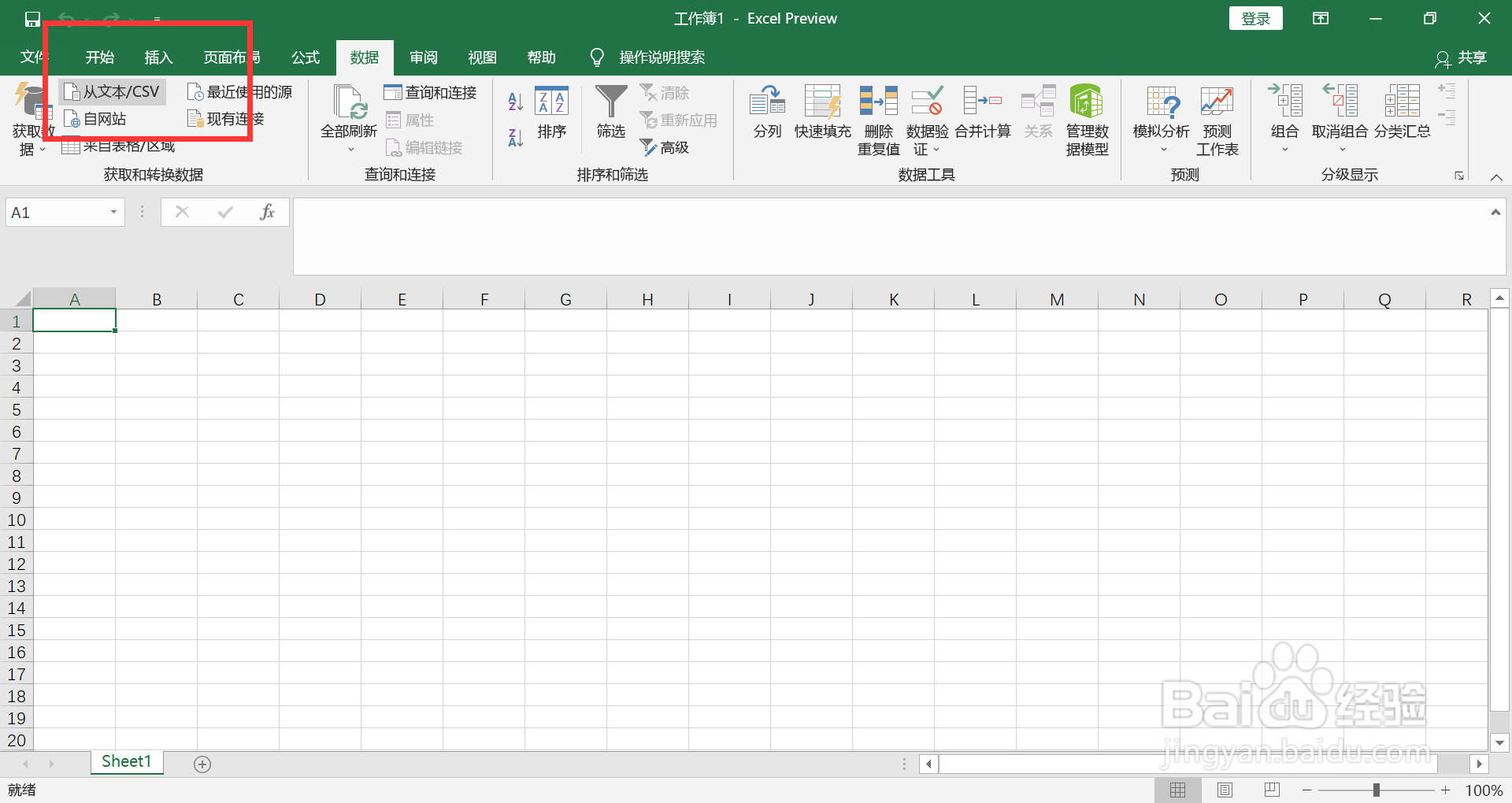Open the 开始 ribbon tab
Viewport: 1512px width, 803px height.
[x=99, y=57]
